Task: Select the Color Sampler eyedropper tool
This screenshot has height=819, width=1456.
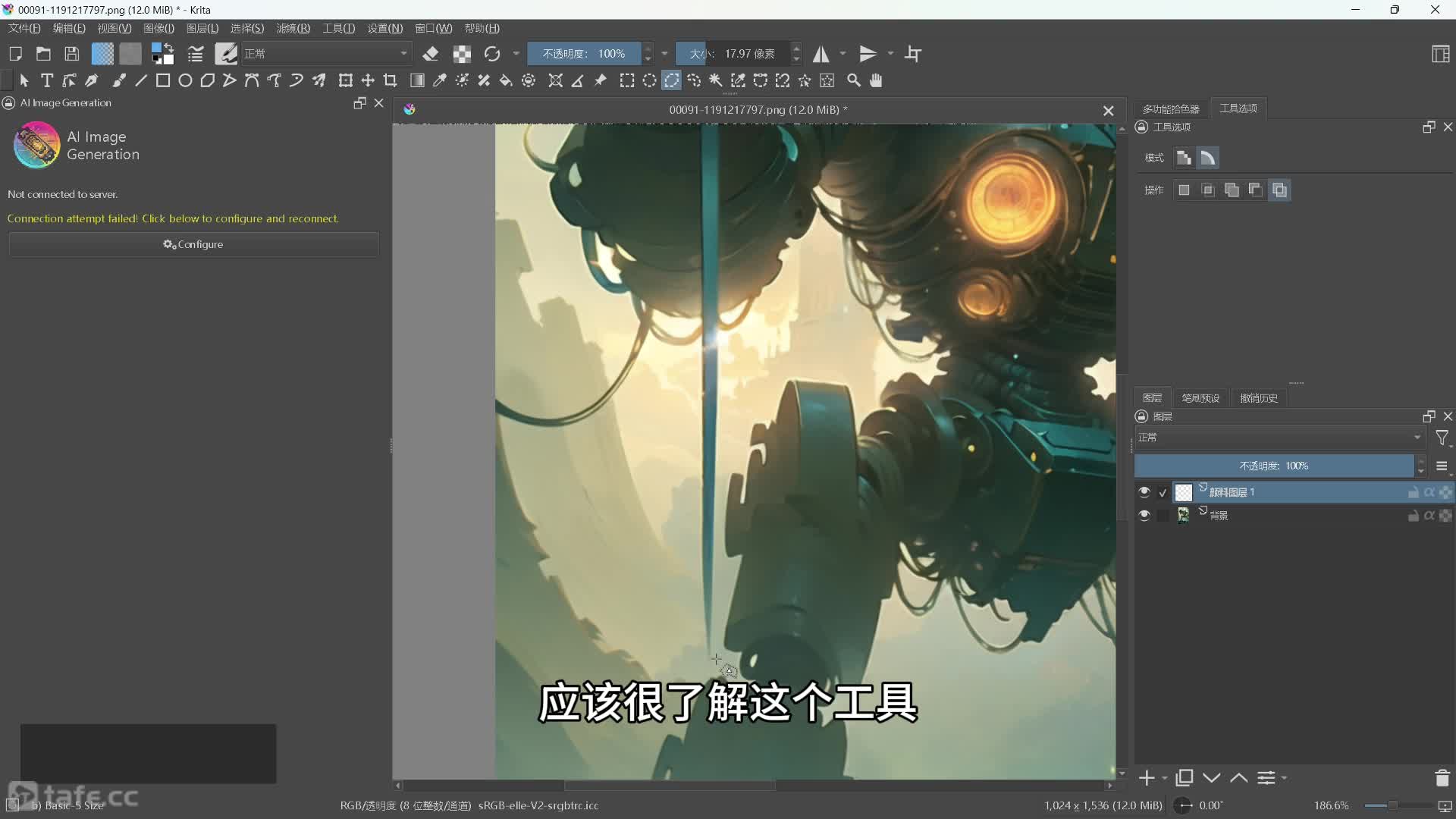Action: click(439, 80)
